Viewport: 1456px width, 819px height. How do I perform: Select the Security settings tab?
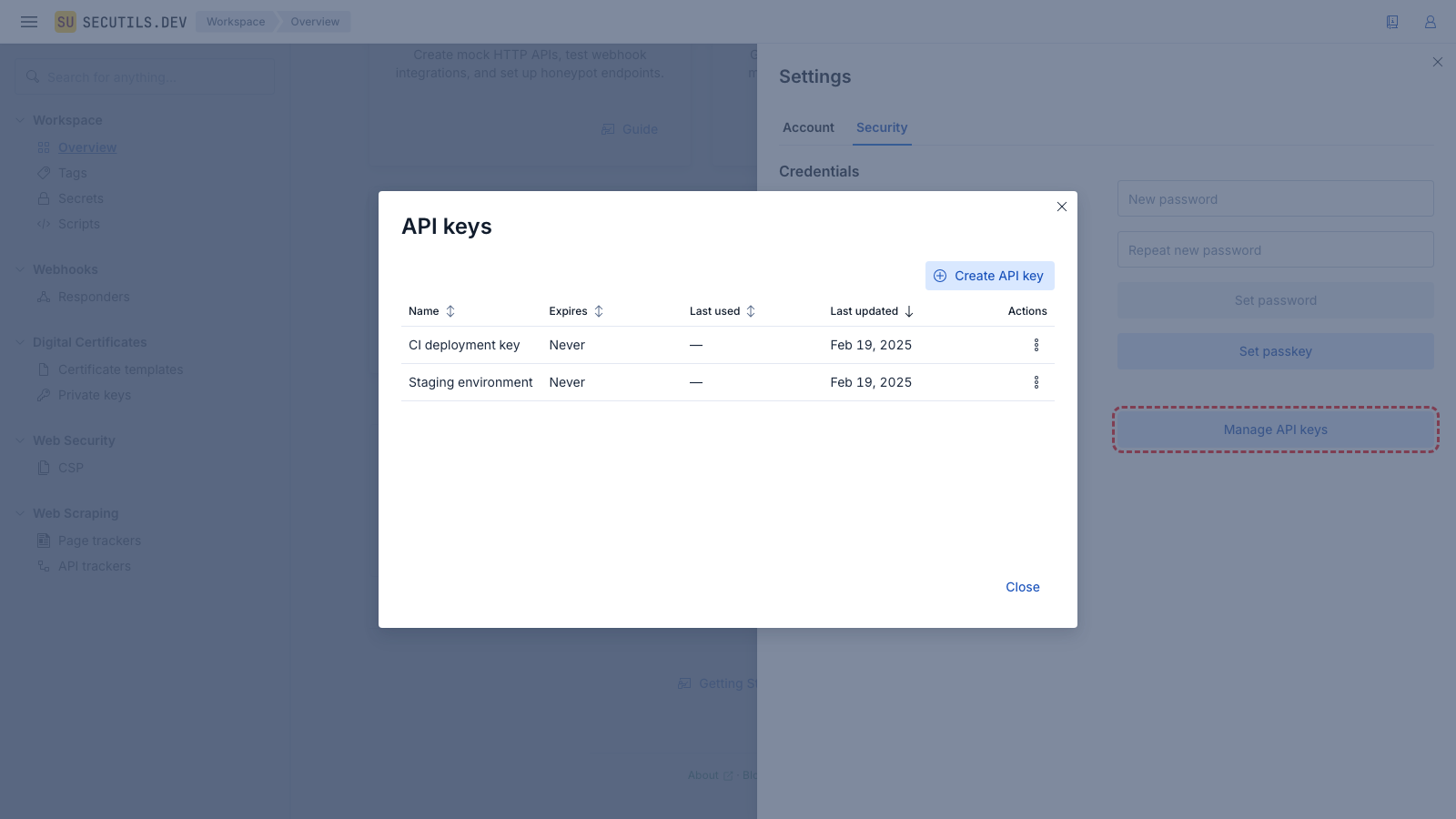[x=881, y=127]
